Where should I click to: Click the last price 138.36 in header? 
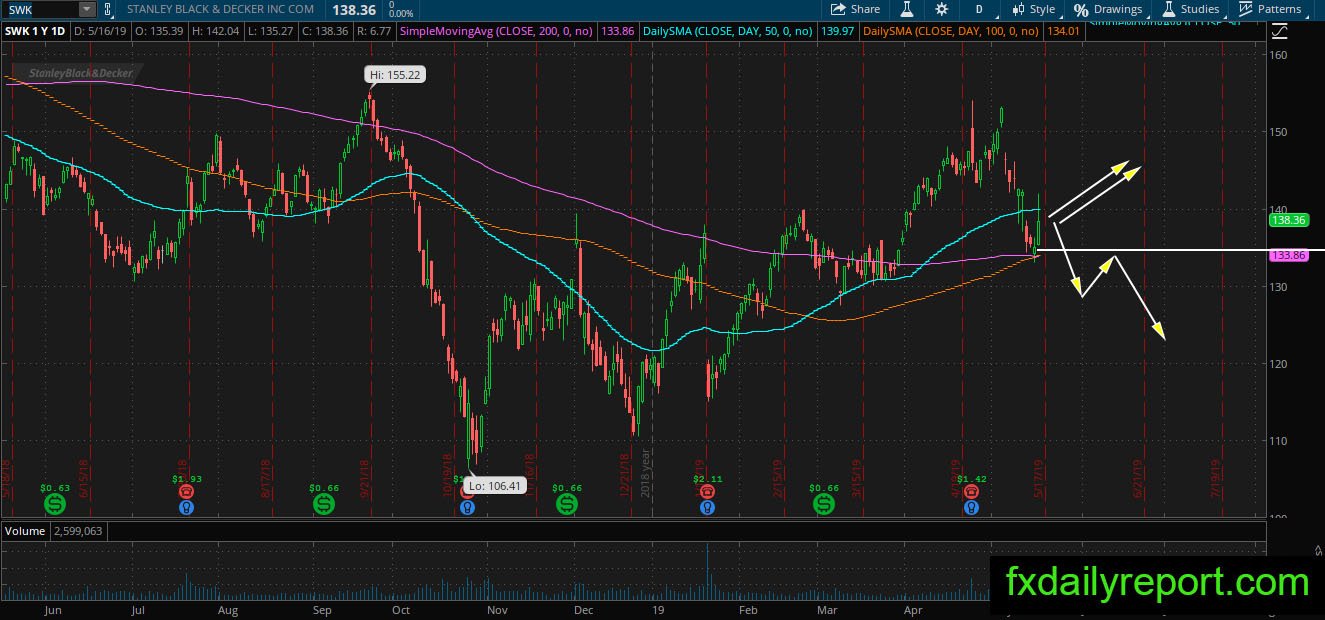pos(356,9)
